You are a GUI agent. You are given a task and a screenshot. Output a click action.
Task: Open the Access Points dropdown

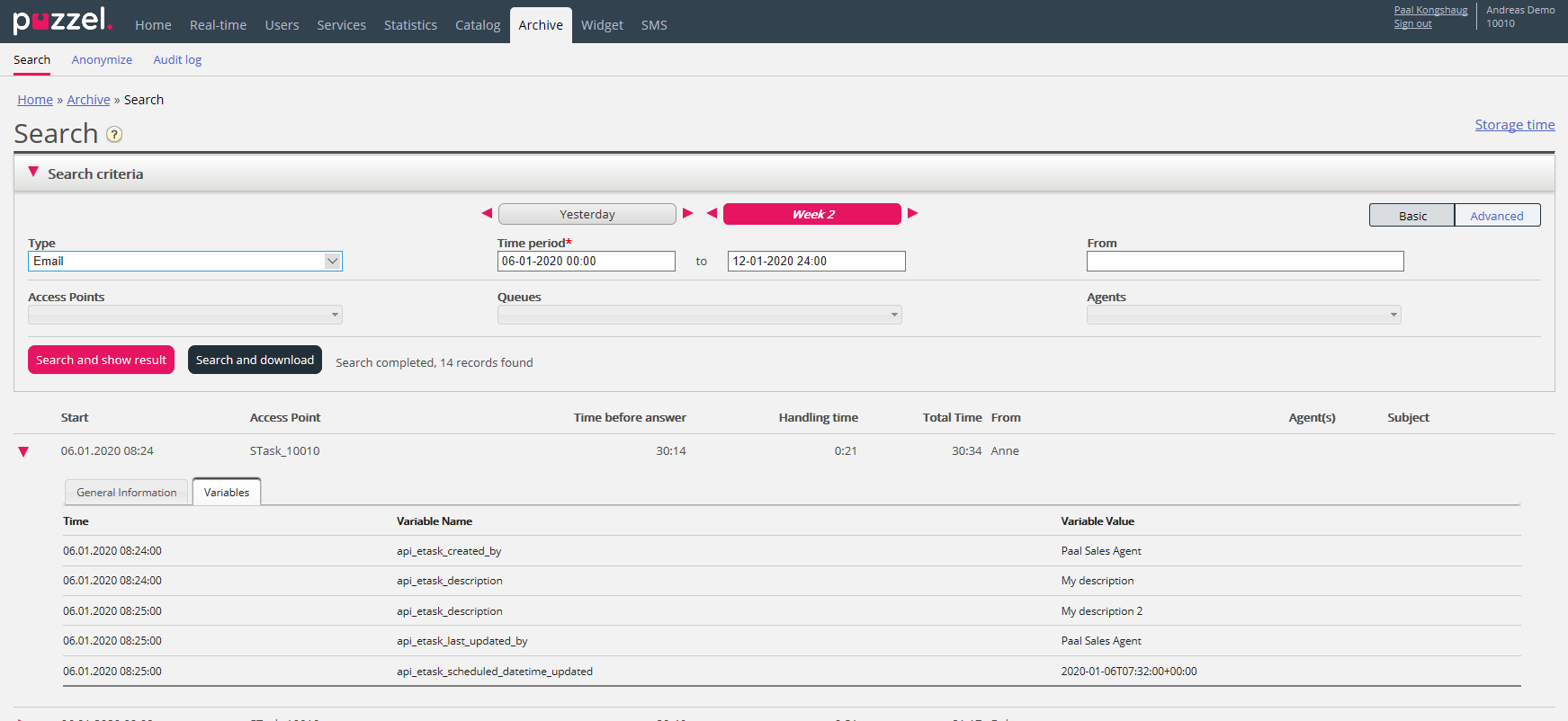point(184,315)
